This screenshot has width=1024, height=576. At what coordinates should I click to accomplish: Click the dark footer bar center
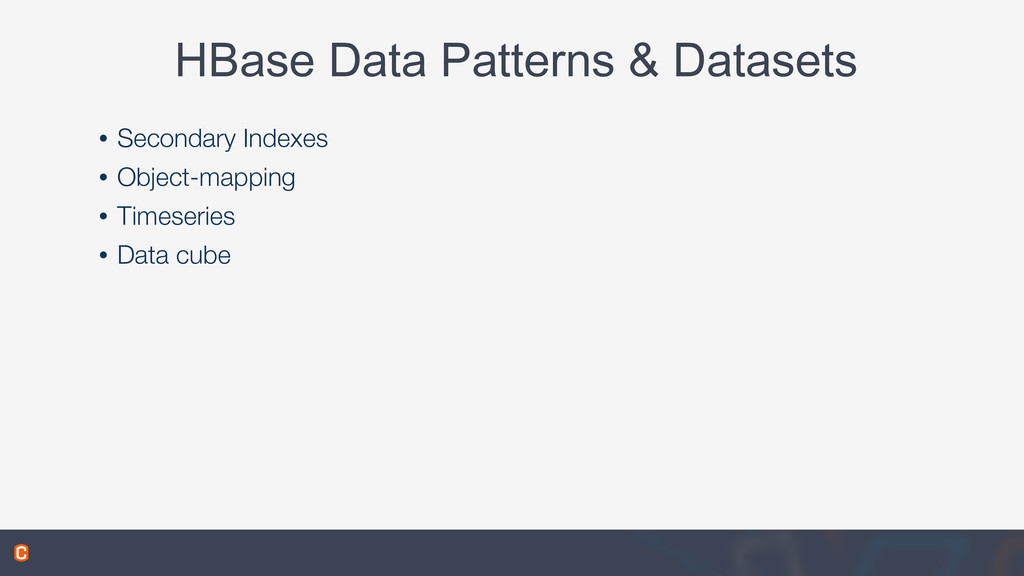(512, 552)
